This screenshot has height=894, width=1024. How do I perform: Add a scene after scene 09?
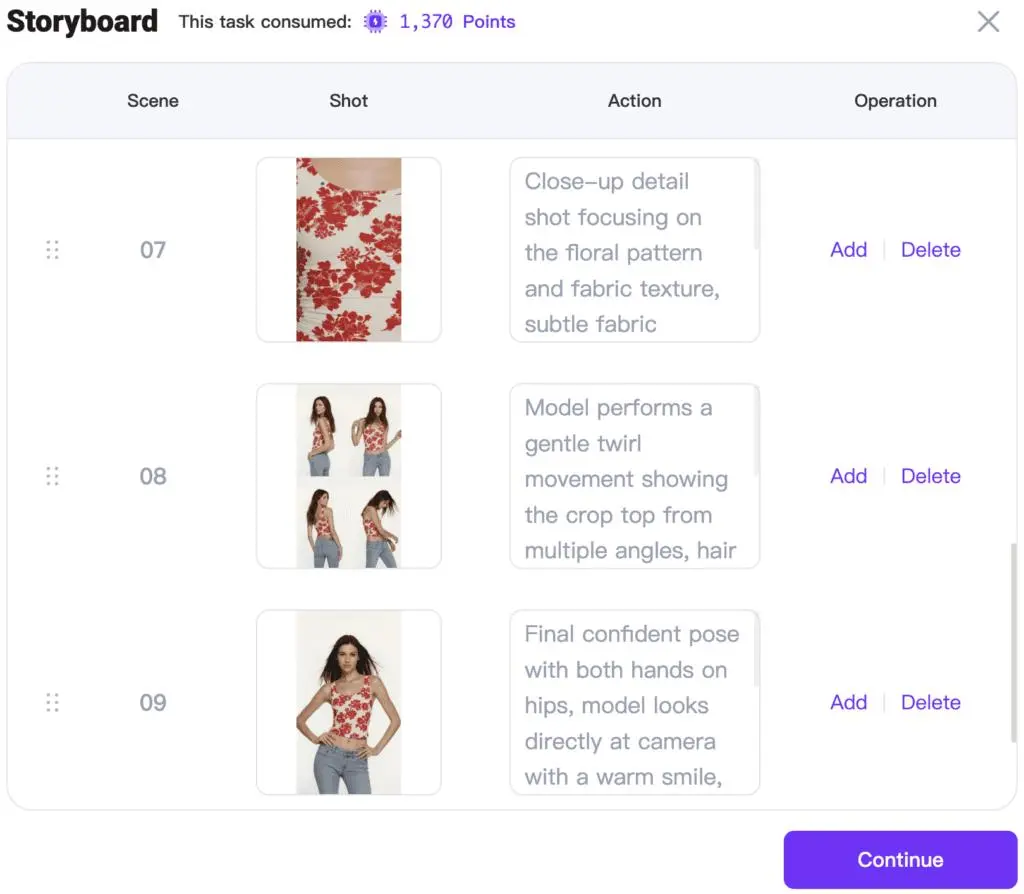848,703
